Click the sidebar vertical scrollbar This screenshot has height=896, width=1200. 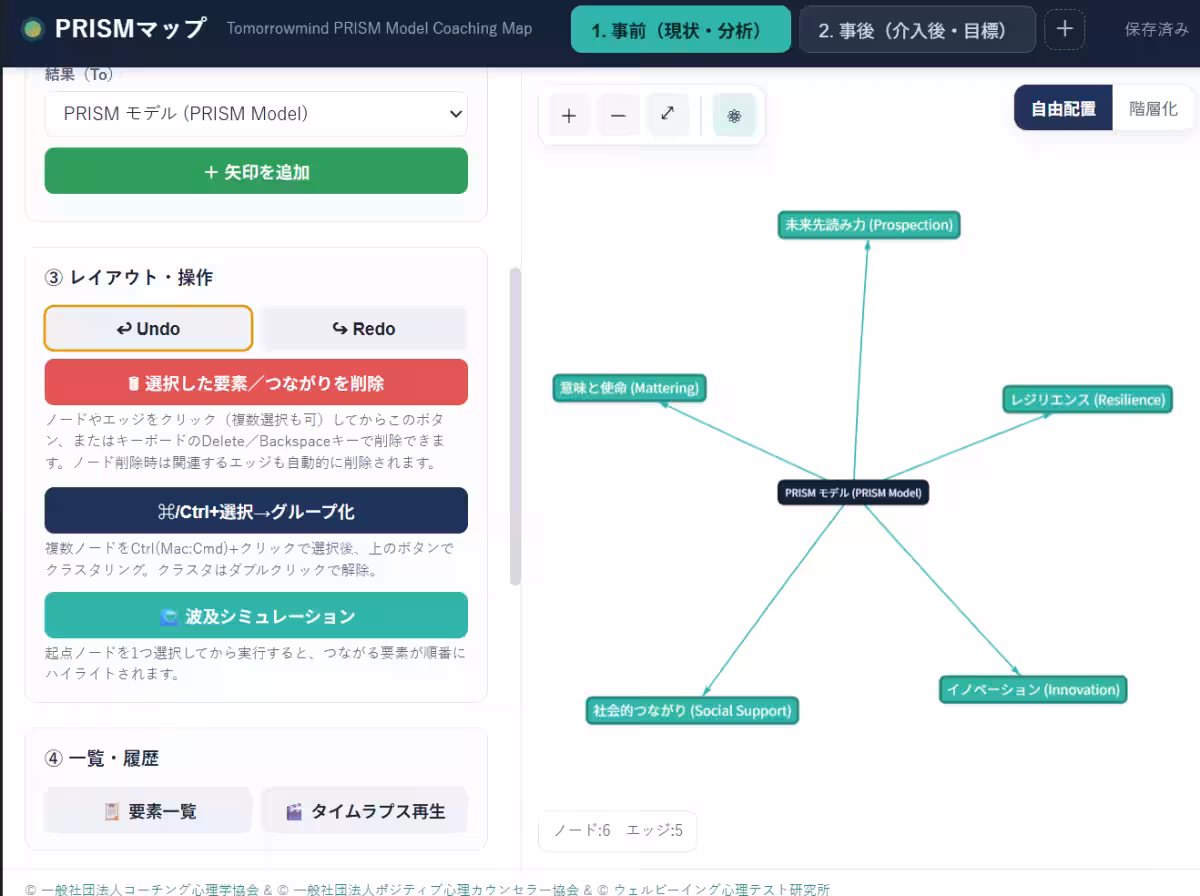[516, 426]
